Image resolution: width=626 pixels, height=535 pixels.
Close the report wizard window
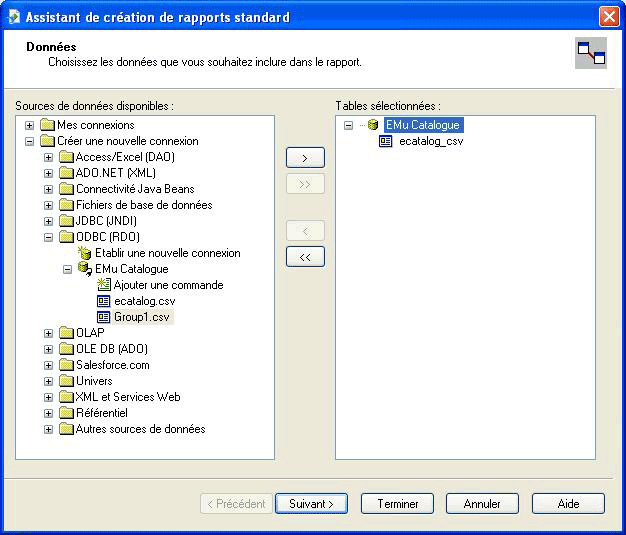(x=609, y=17)
